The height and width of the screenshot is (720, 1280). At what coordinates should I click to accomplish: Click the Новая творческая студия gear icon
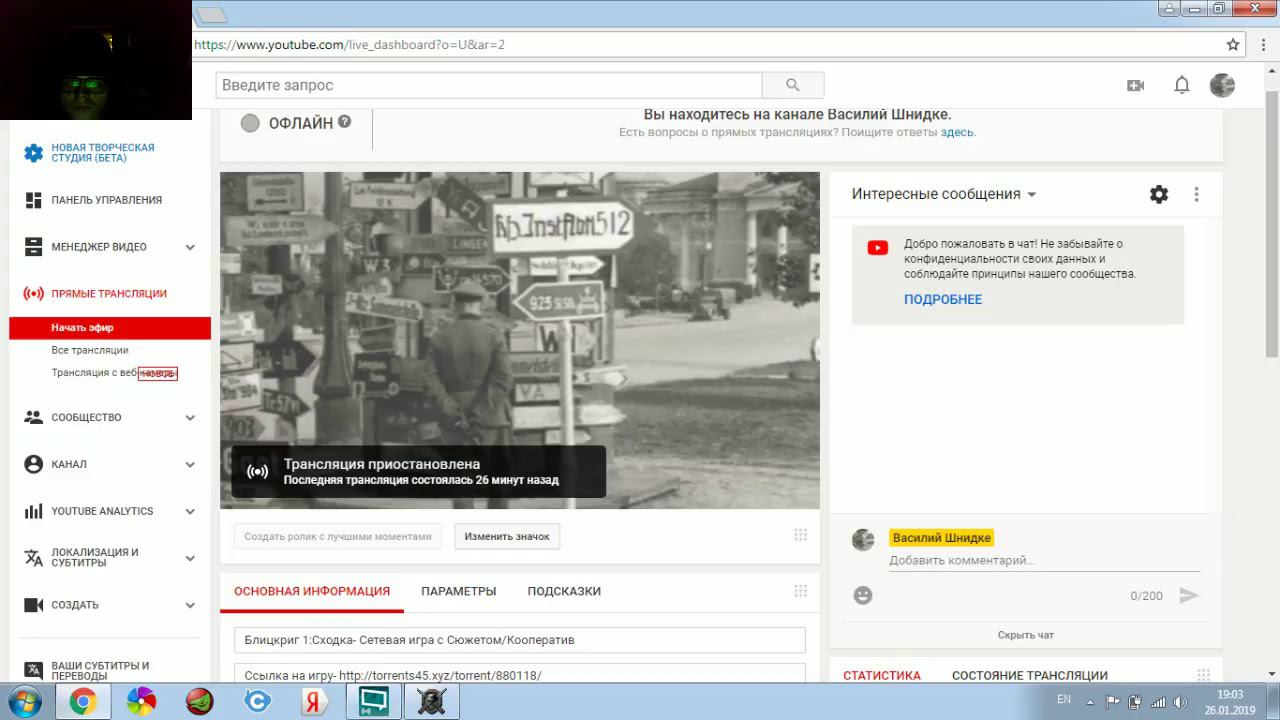[x=34, y=153]
